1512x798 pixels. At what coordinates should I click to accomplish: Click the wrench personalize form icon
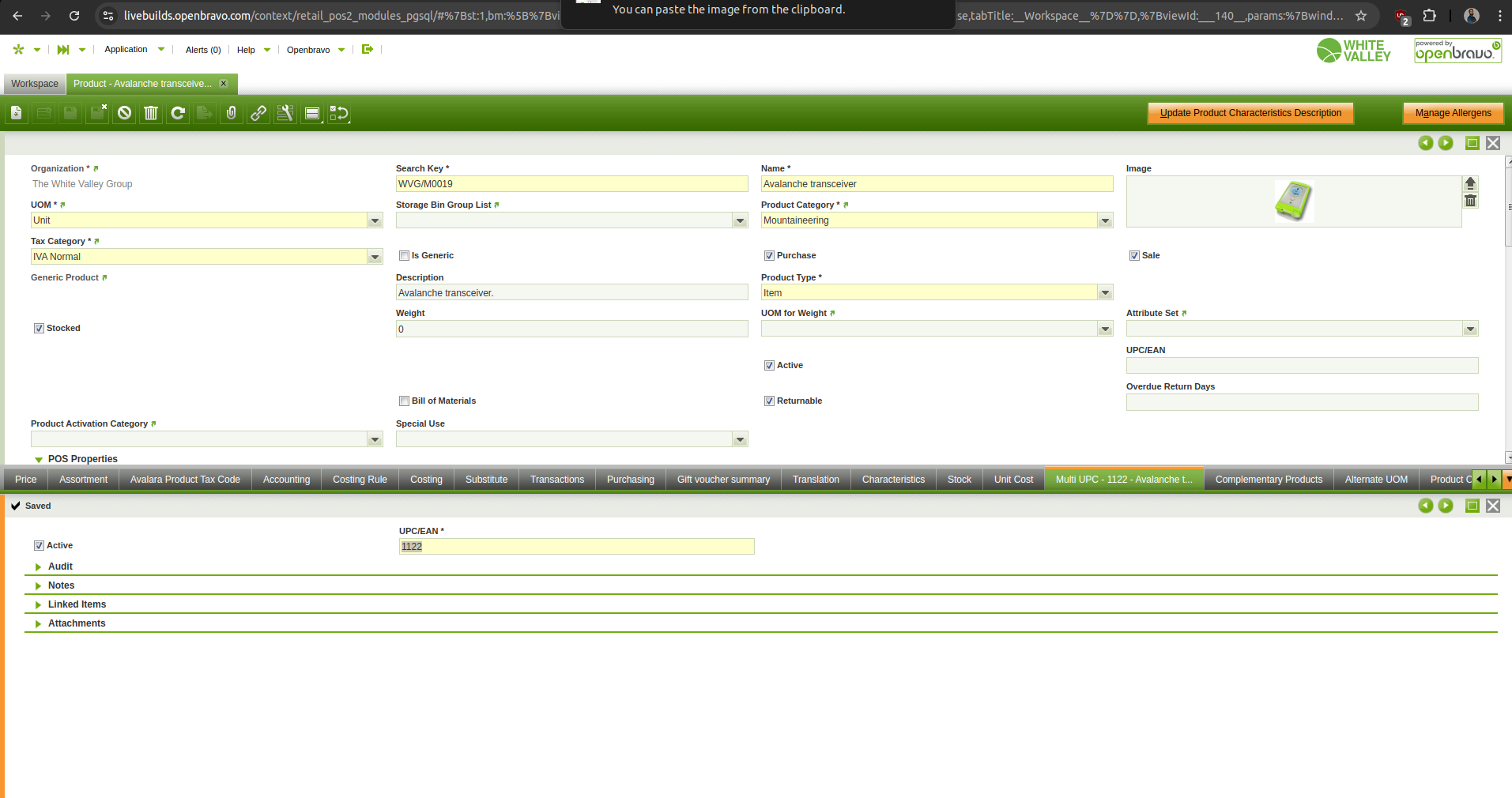coord(285,114)
